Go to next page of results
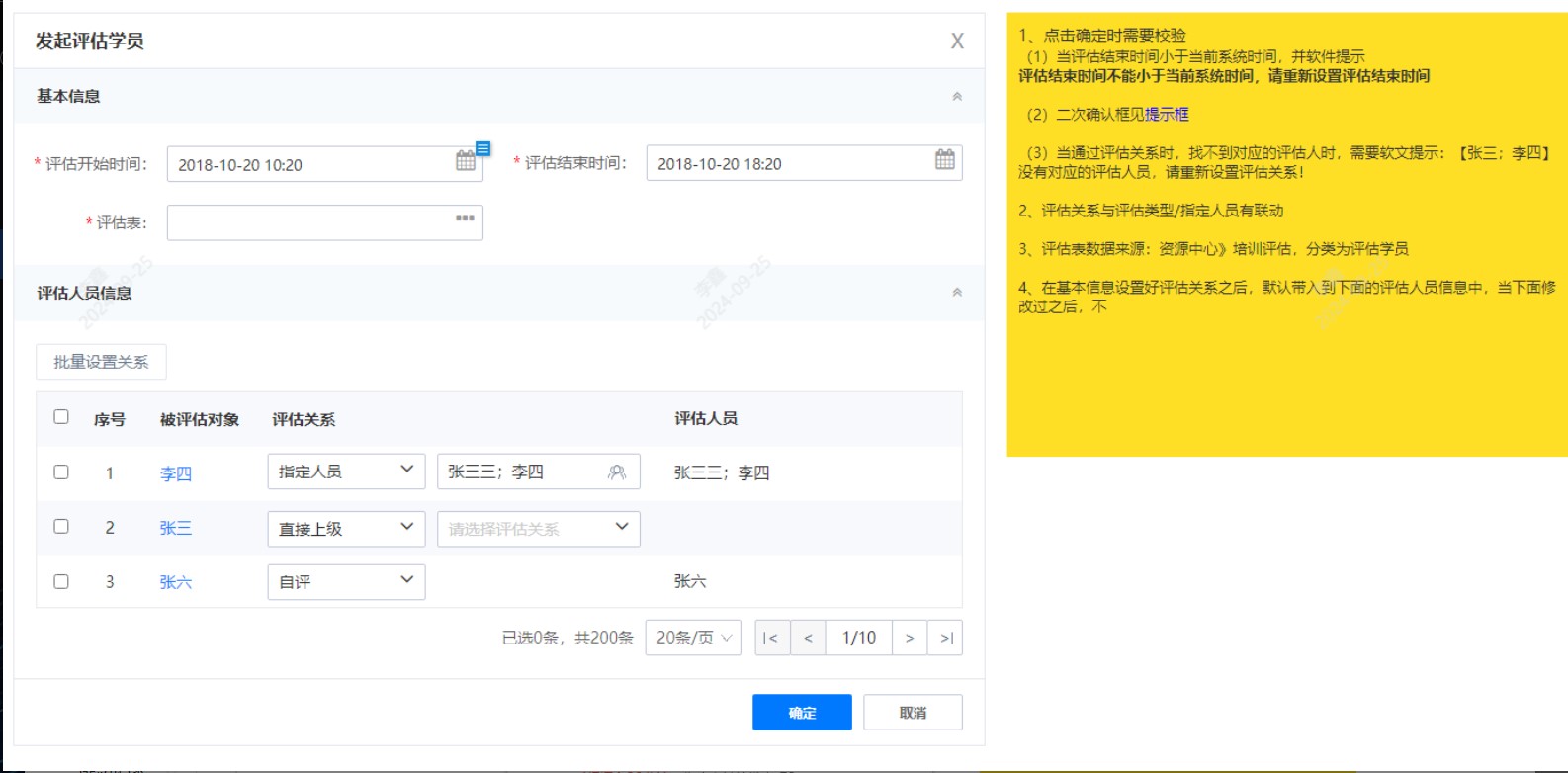 click(x=910, y=639)
